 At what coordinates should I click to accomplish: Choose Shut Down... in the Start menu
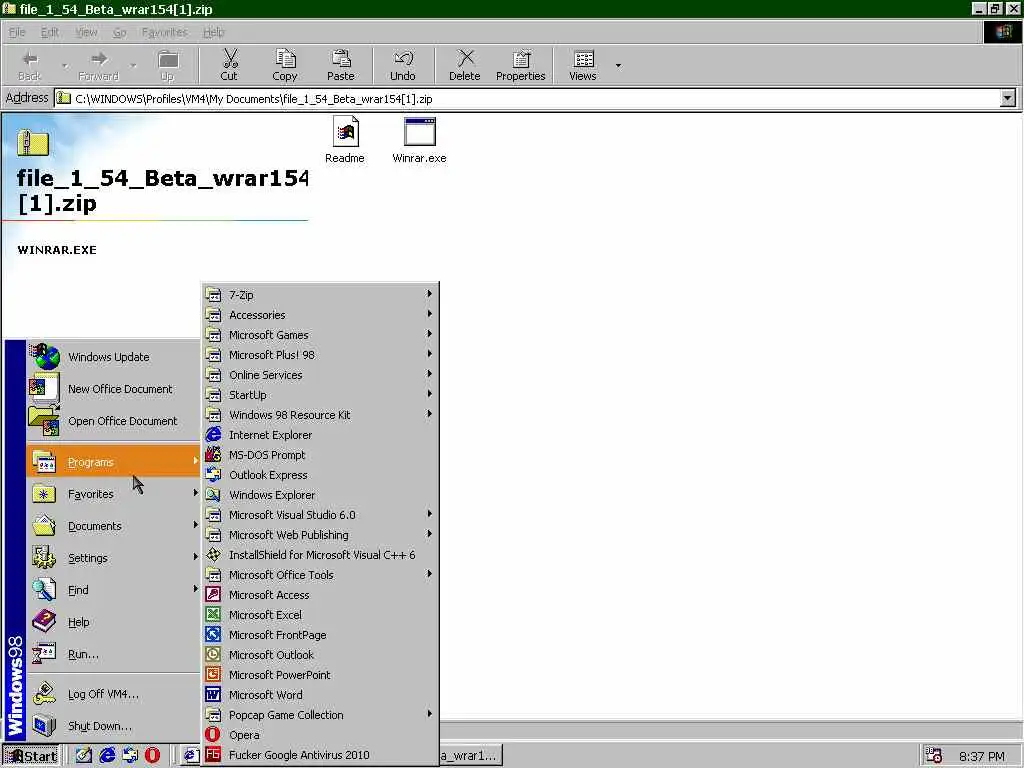pyautogui.click(x=113, y=726)
